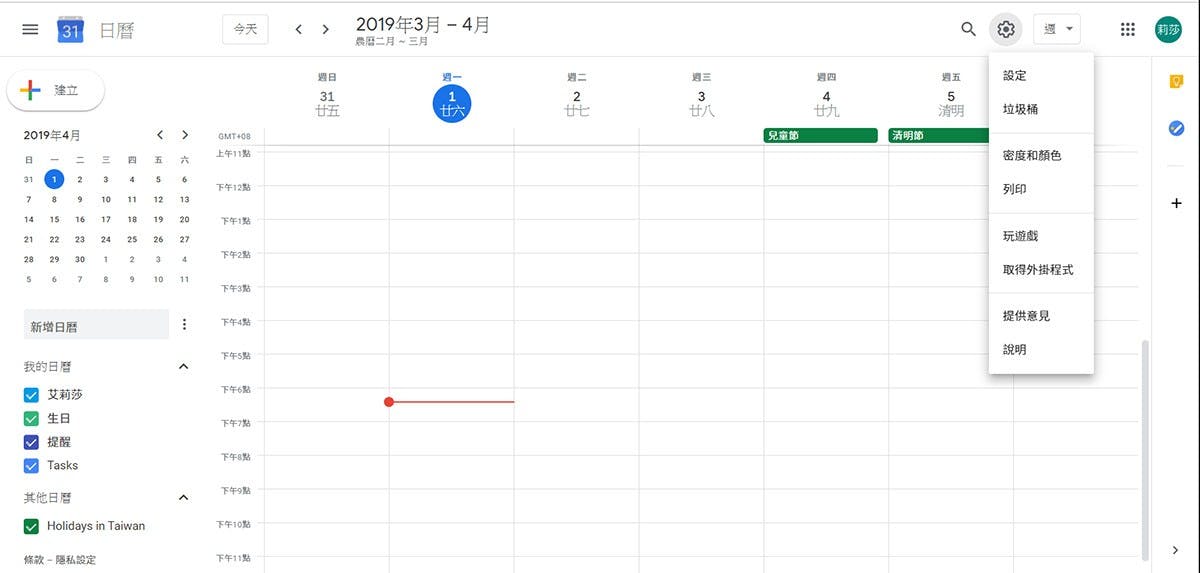Previous month arrow in mini calendar
Screen dimensions: 1200x573
point(159,135)
